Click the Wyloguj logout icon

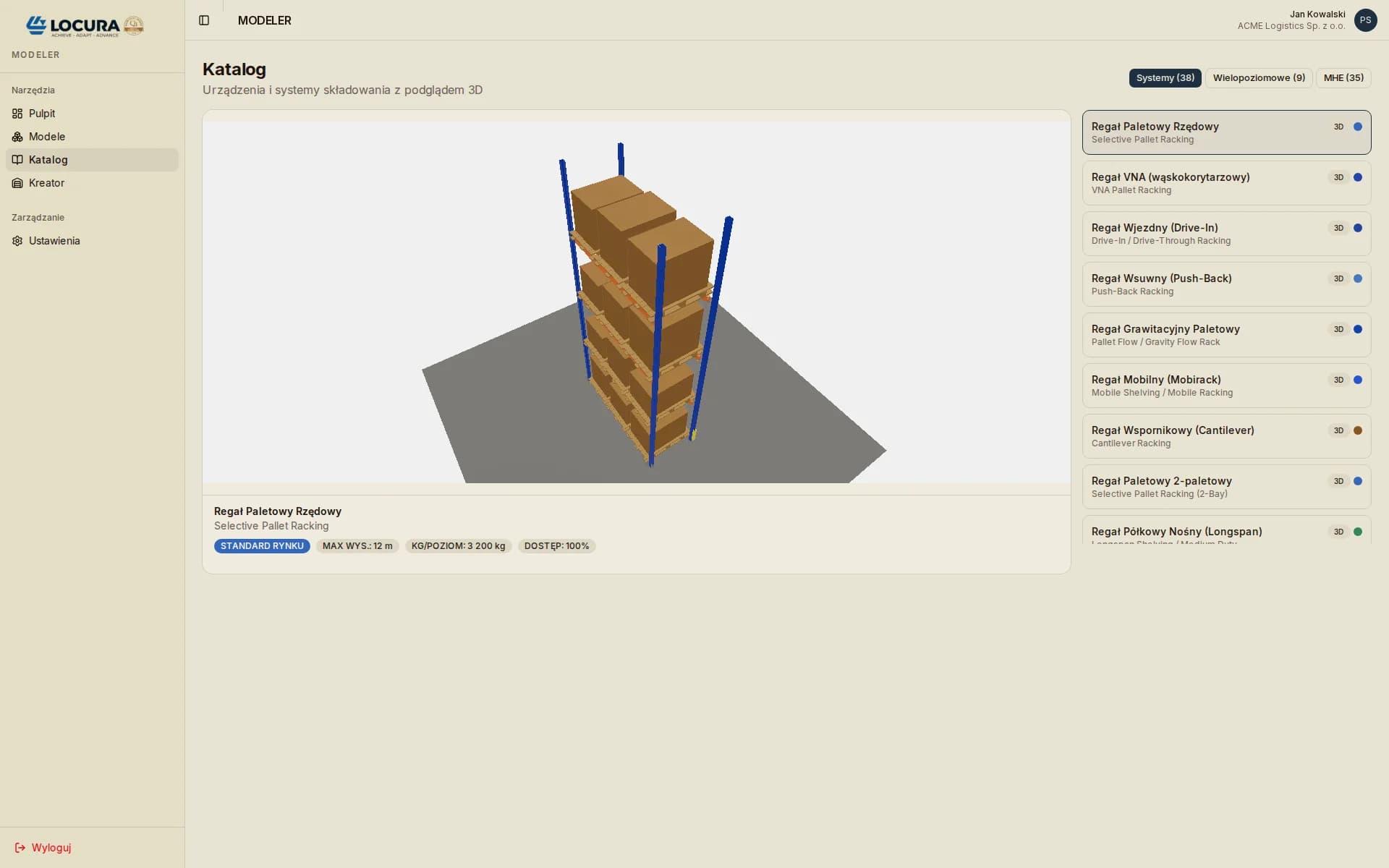(x=20, y=848)
